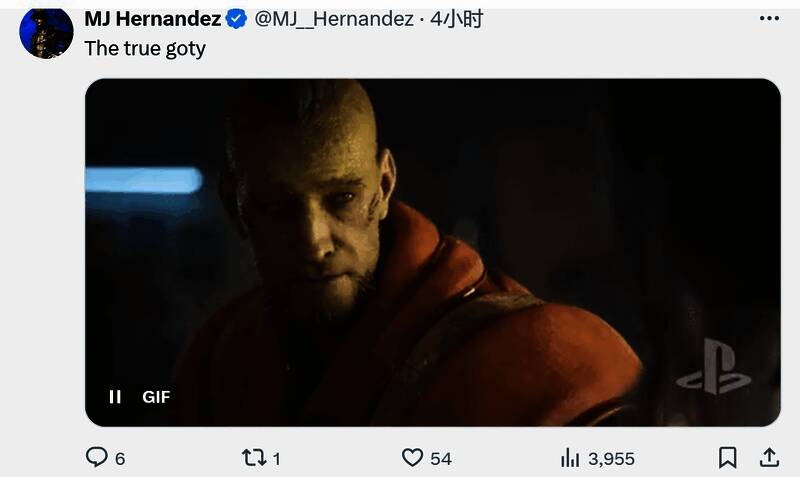Open the tweet via the 4小时 timestamp

tap(456, 19)
